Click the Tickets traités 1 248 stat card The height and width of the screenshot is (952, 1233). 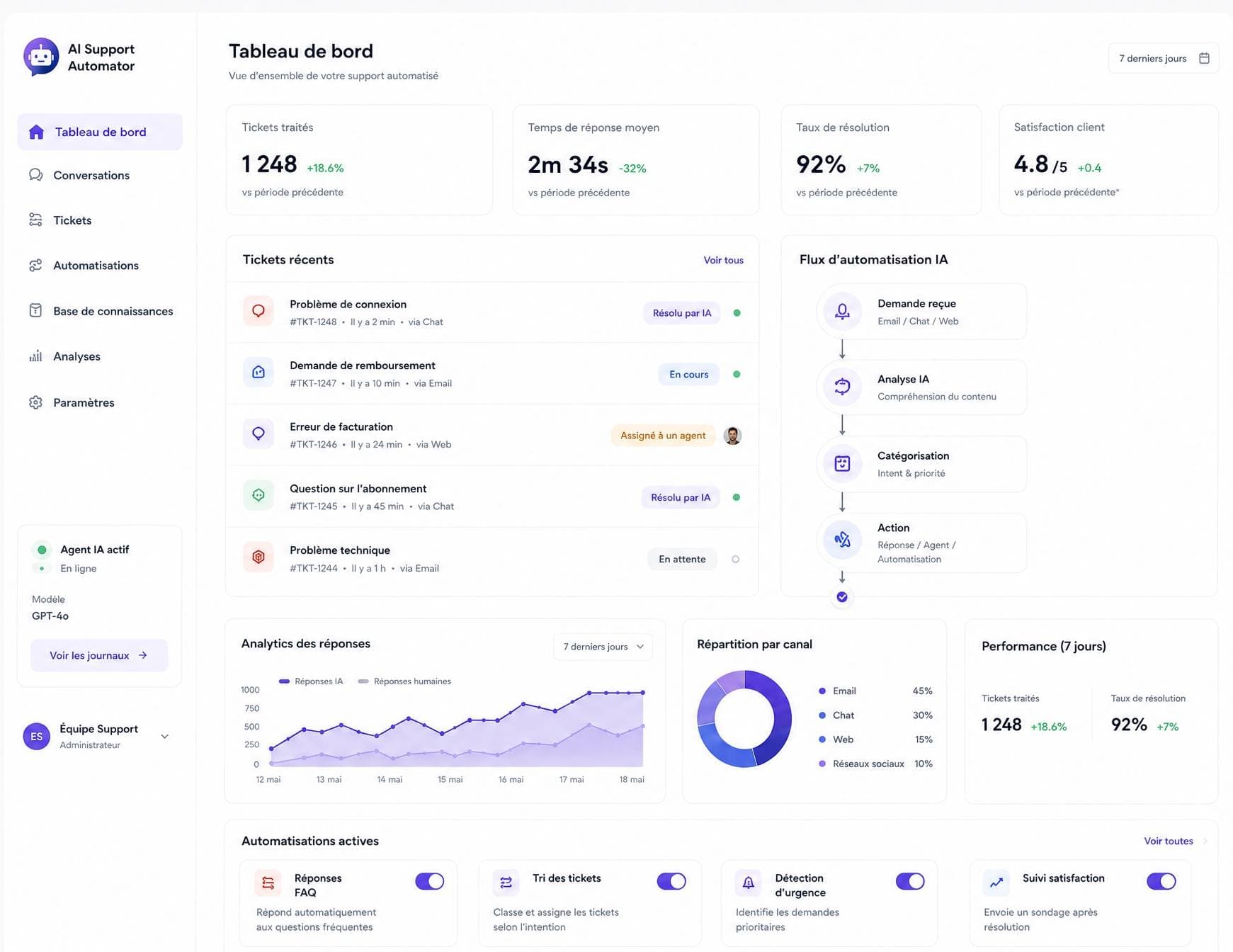click(359, 160)
